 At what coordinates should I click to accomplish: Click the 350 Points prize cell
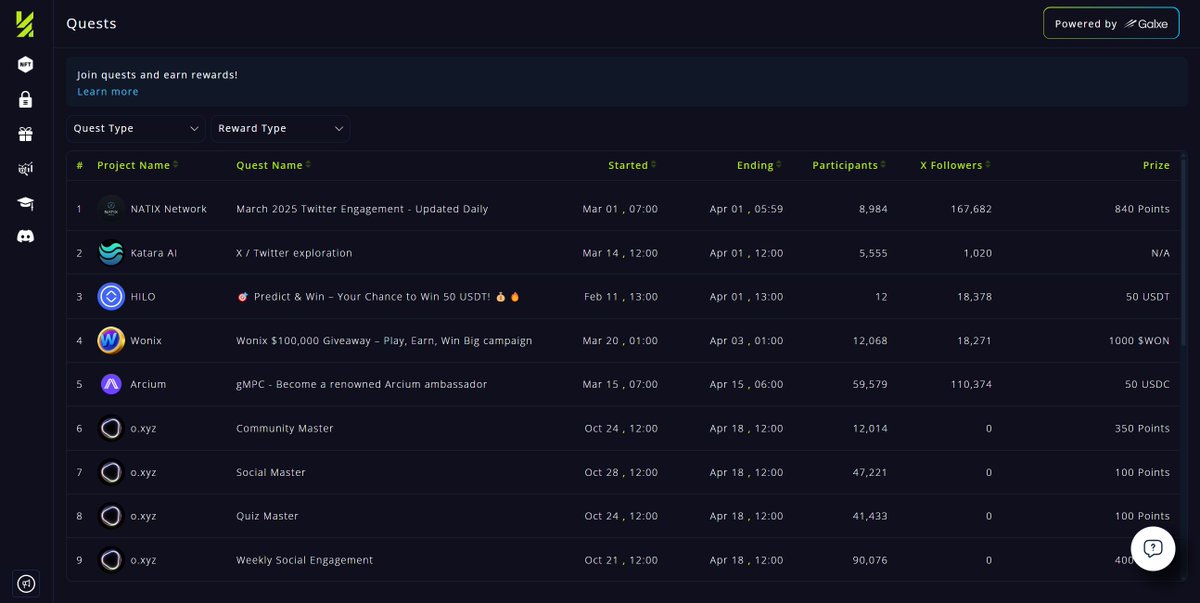pos(1142,428)
